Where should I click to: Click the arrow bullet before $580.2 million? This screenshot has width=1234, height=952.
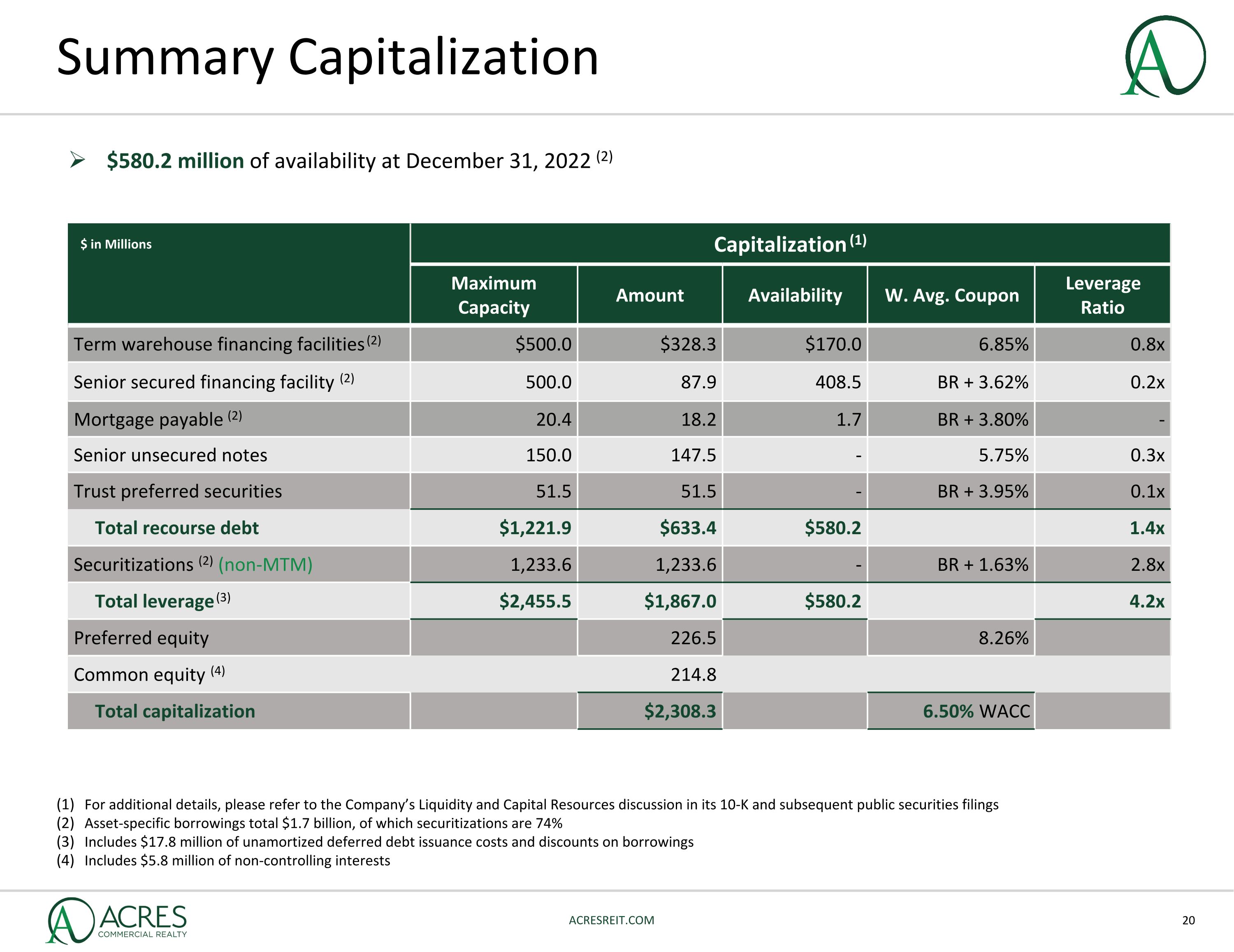[77, 160]
